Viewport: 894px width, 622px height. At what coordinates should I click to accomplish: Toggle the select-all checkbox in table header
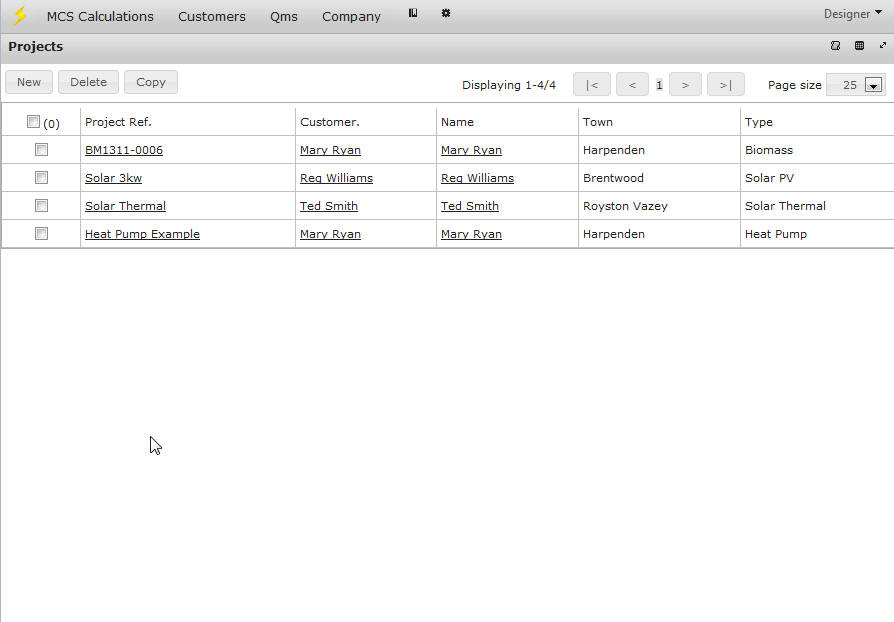pyautogui.click(x=33, y=122)
